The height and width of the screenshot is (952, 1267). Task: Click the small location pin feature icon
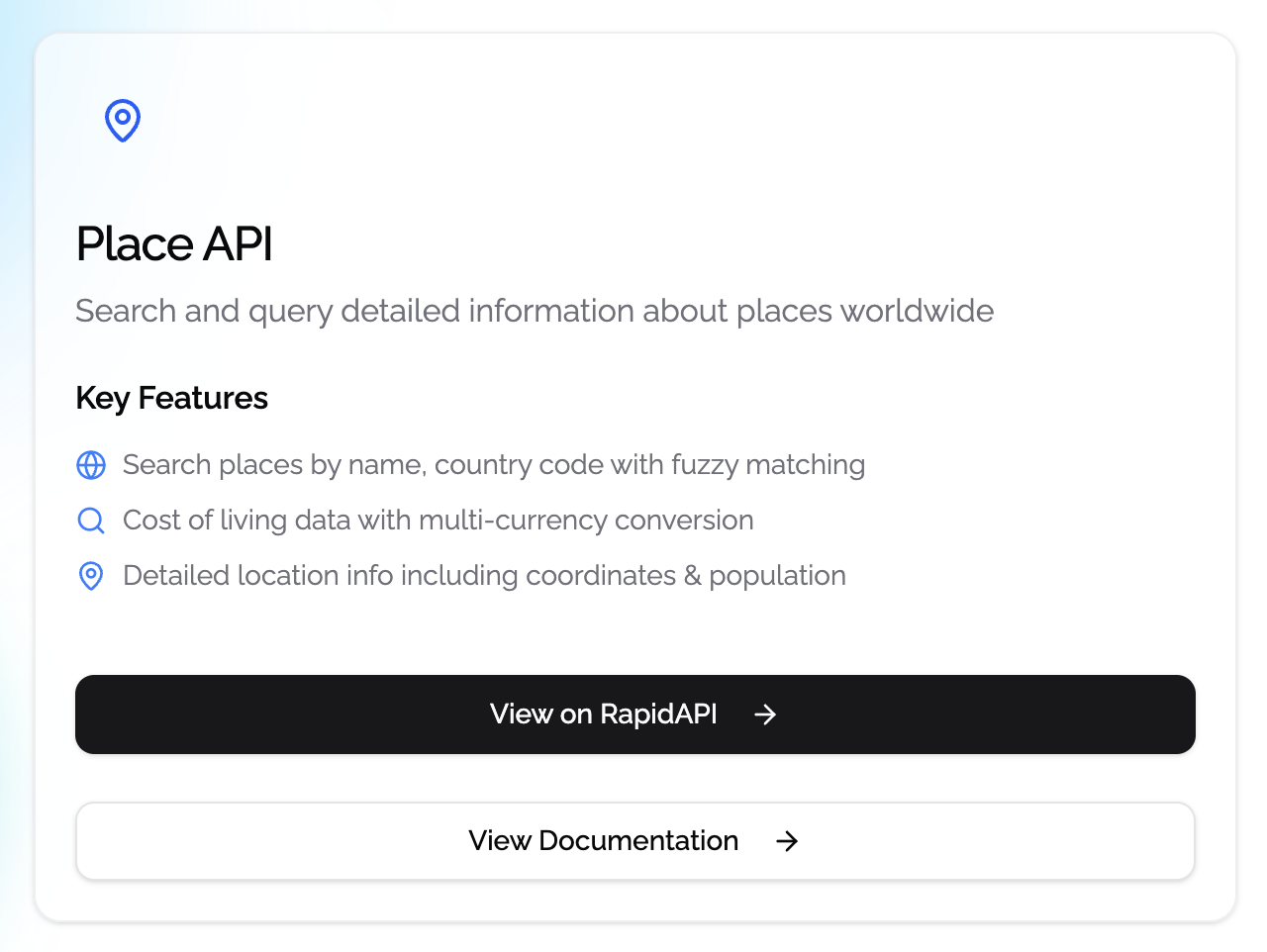(91, 576)
